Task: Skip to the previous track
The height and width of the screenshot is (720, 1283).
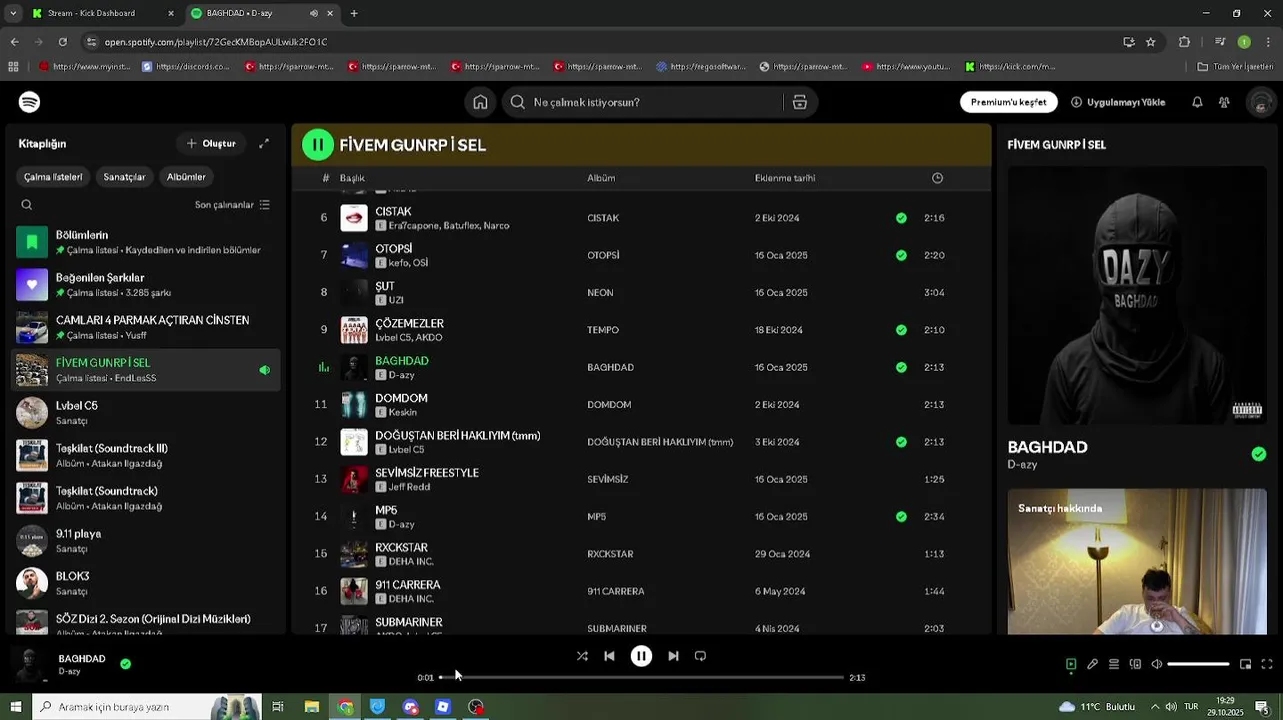Action: click(x=609, y=656)
